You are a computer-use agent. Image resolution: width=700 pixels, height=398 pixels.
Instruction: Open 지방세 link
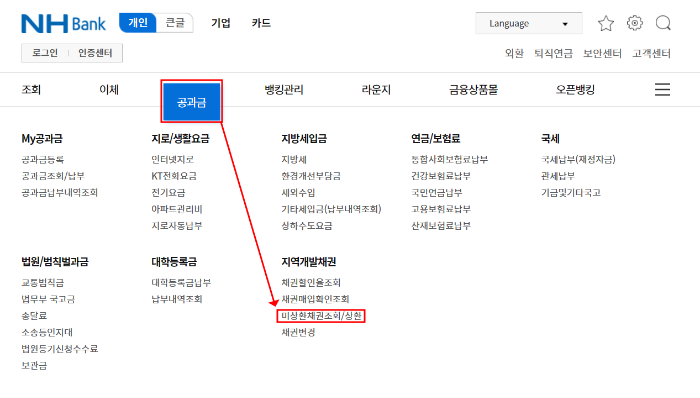[x=294, y=159]
